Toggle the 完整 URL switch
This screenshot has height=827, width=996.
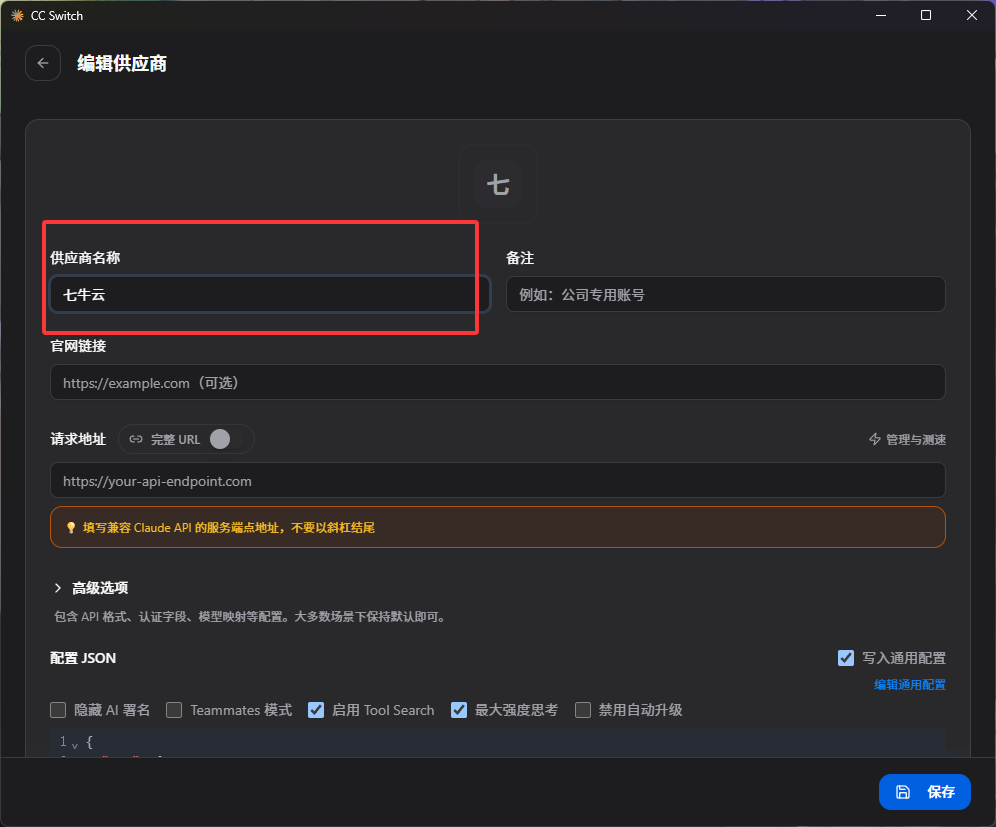click(x=227, y=439)
